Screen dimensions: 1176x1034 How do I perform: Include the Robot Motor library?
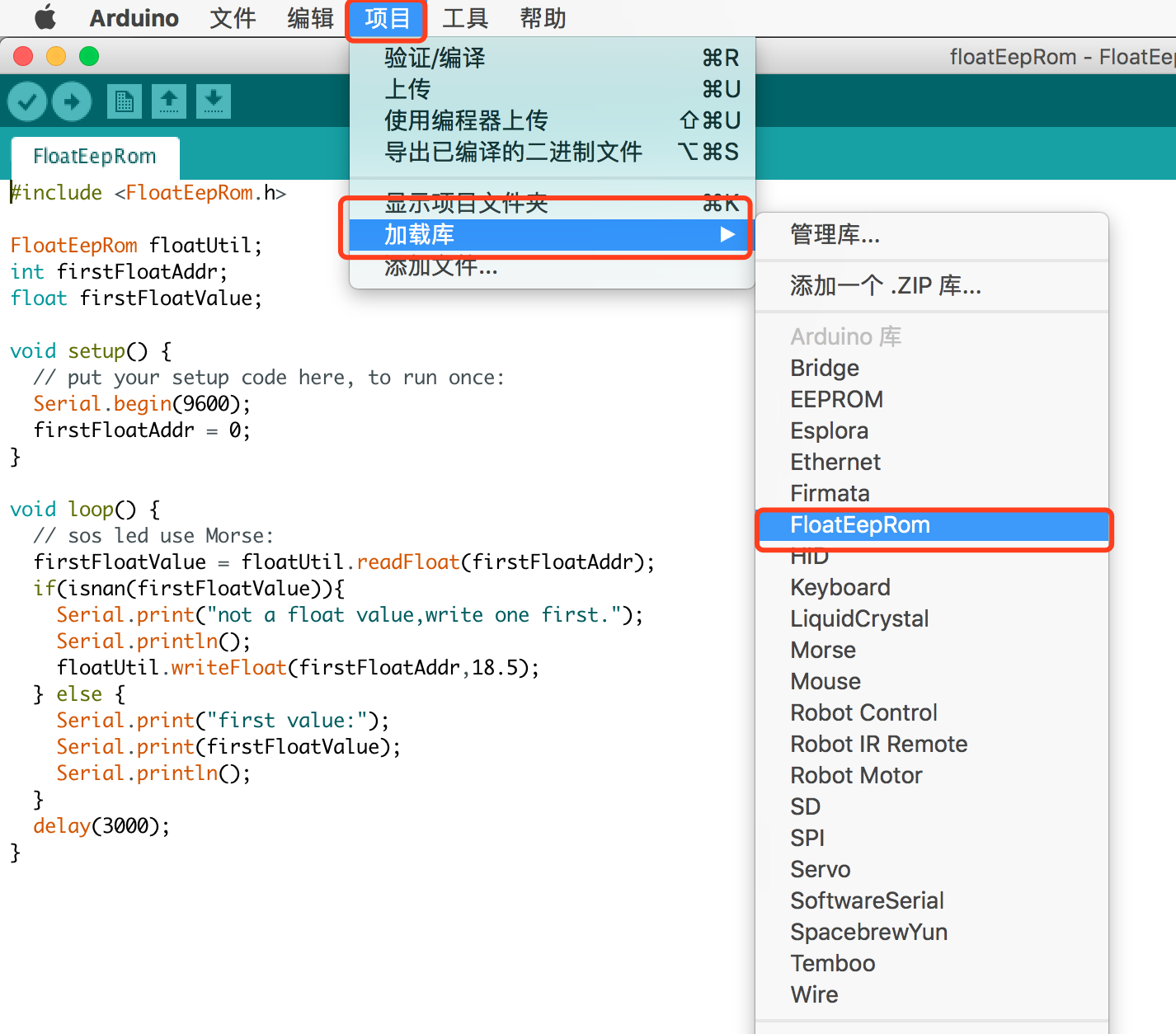pyautogui.click(x=932, y=775)
